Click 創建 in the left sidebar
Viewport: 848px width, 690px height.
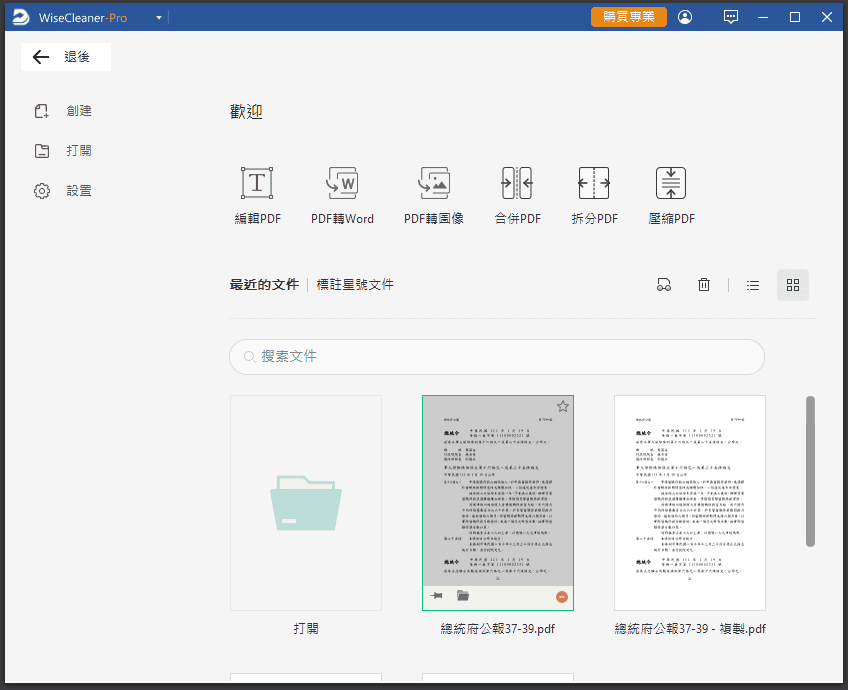78,111
